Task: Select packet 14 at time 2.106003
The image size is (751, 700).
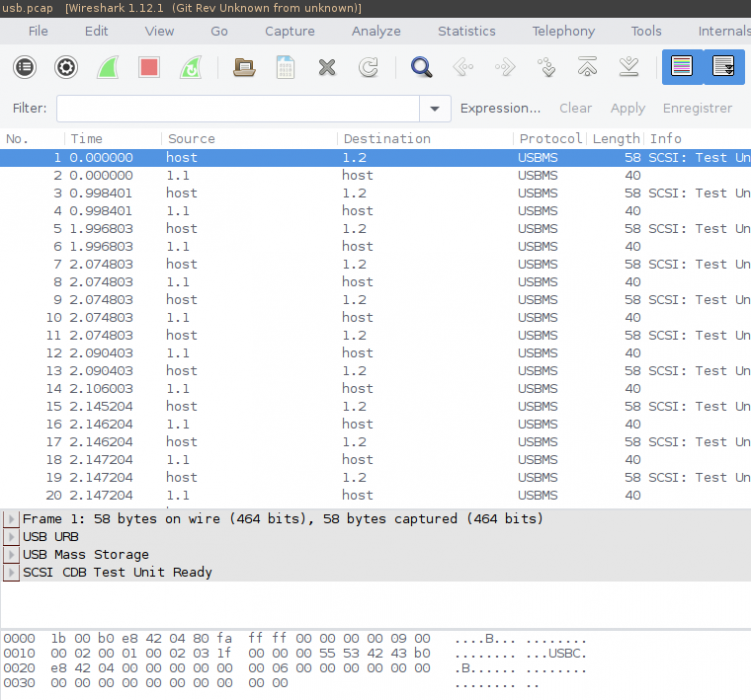Action: tap(376, 389)
